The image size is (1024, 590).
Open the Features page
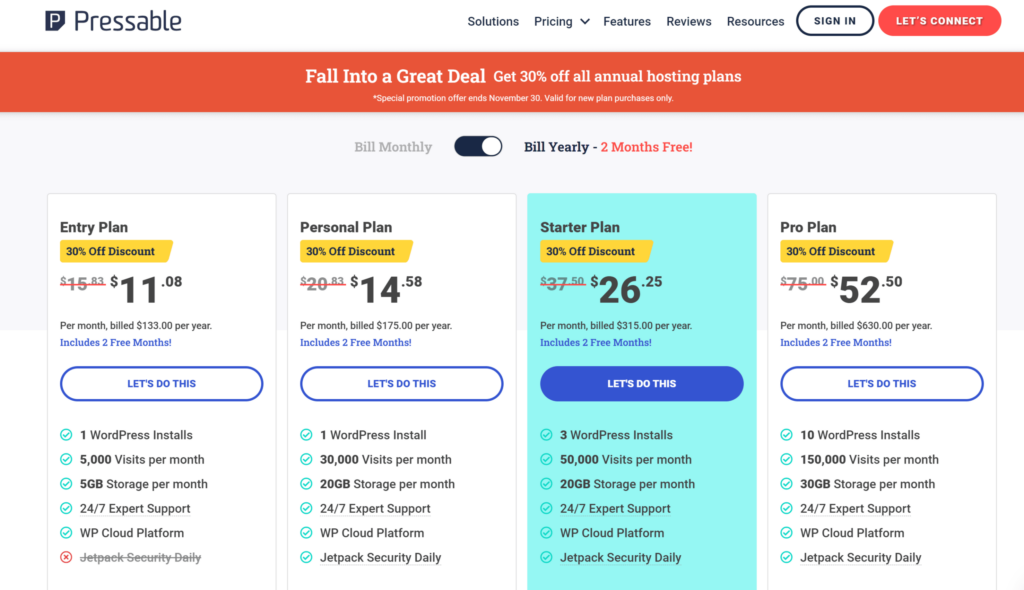(x=627, y=21)
